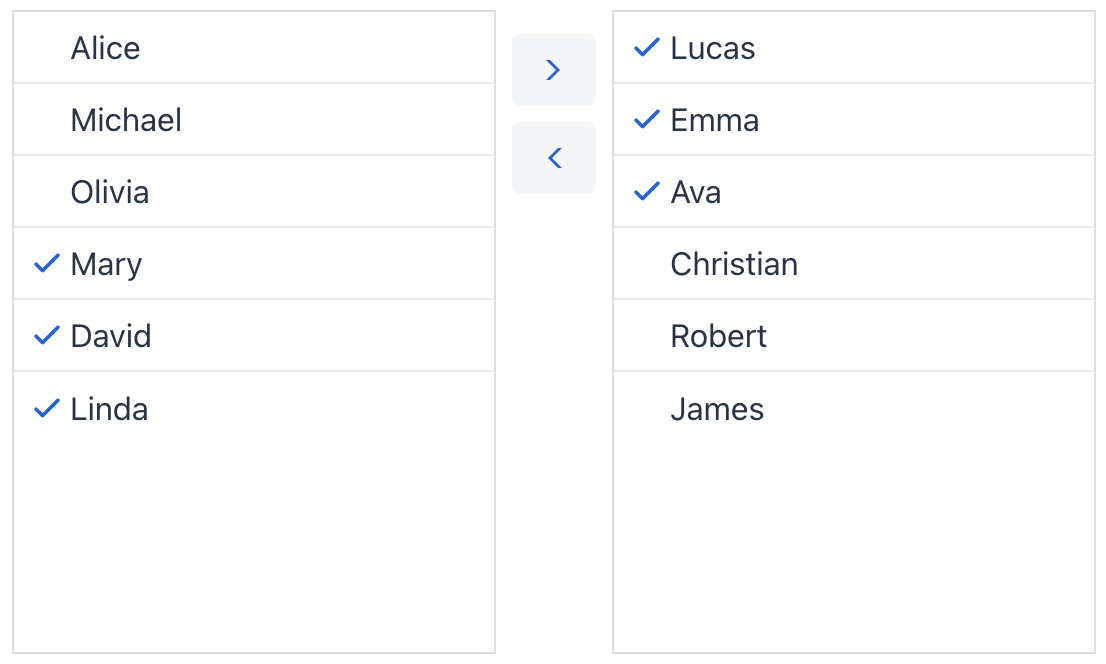Click the checkmark next to Ava
The width and height of the screenshot is (1106, 664).
[x=646, y=191]
